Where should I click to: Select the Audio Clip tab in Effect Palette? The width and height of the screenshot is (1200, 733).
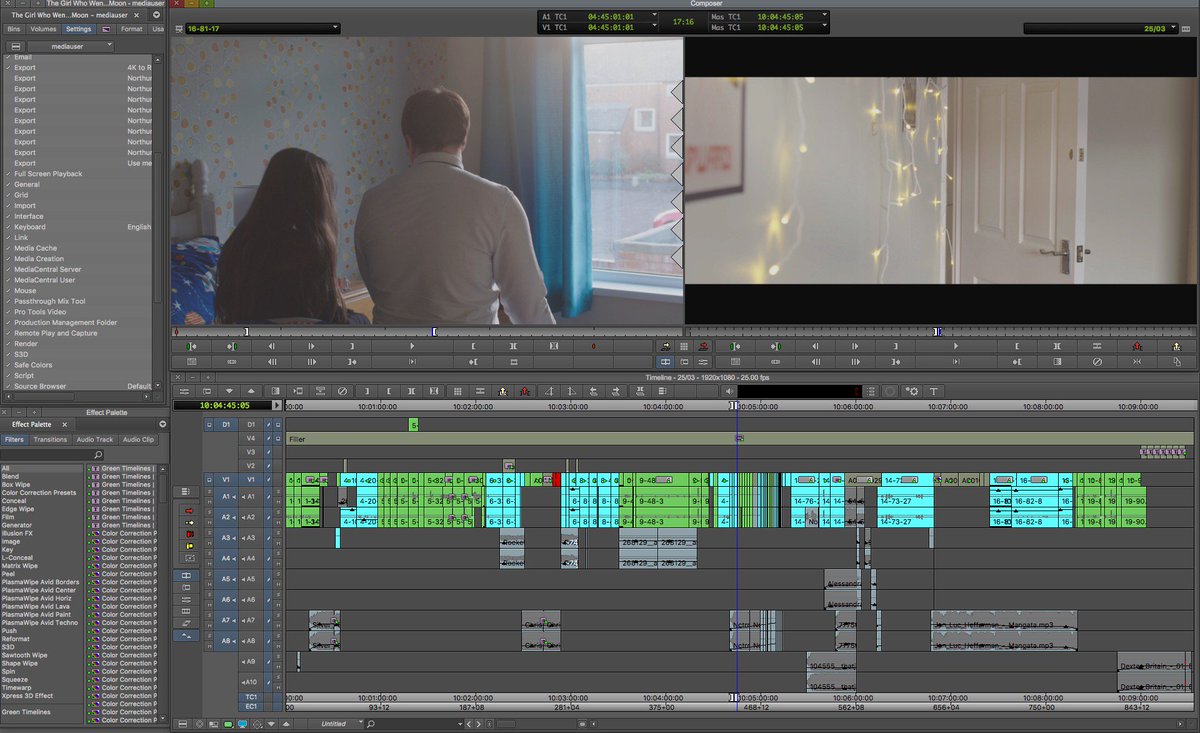tap(139, 439)
